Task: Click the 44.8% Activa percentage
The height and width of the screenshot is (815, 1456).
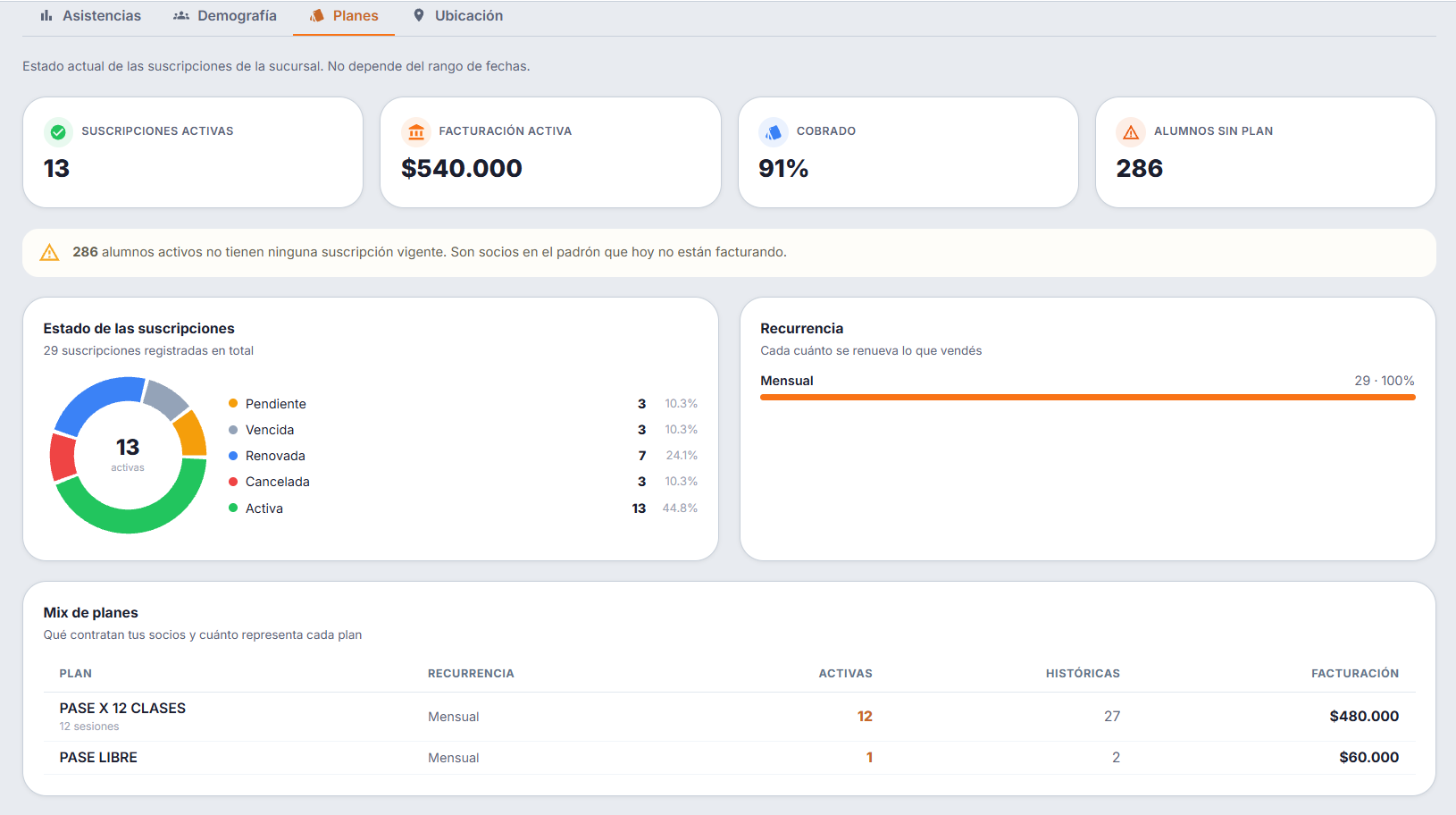Action: pos(680,508)
